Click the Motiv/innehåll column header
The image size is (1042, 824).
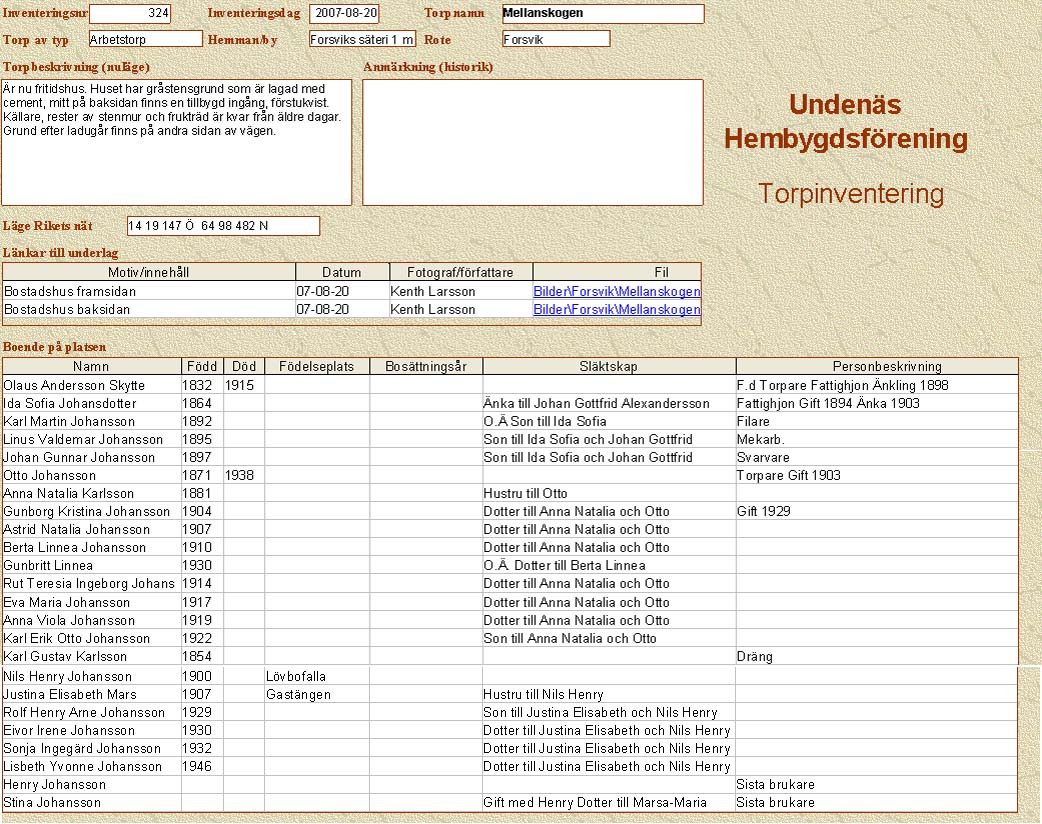149,272
